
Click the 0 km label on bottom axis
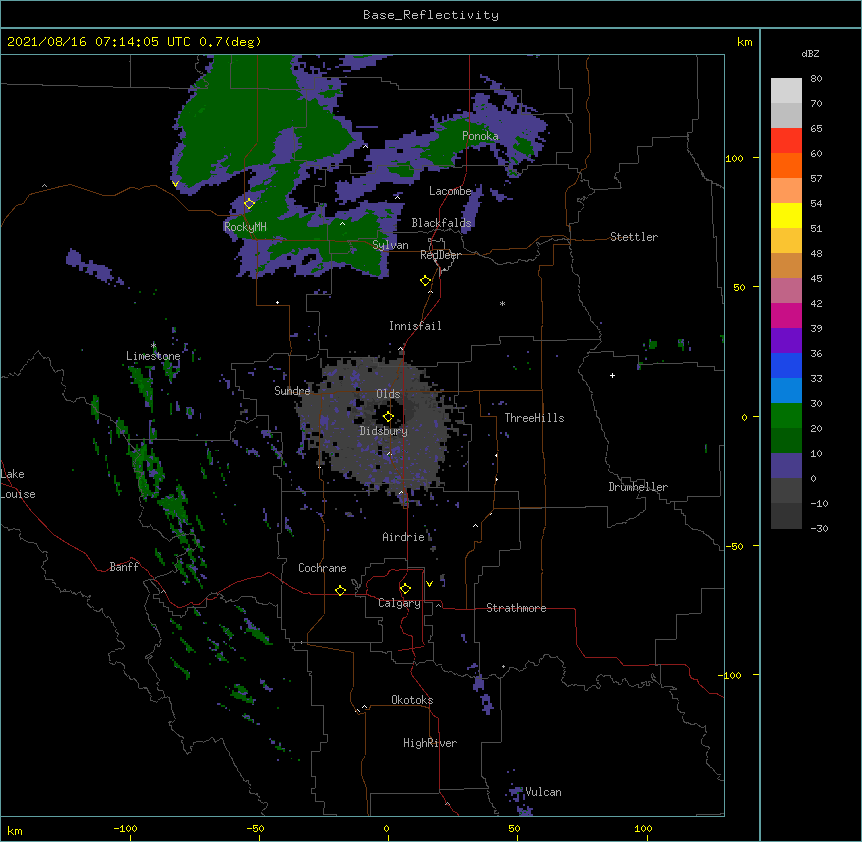click(386, 828)
